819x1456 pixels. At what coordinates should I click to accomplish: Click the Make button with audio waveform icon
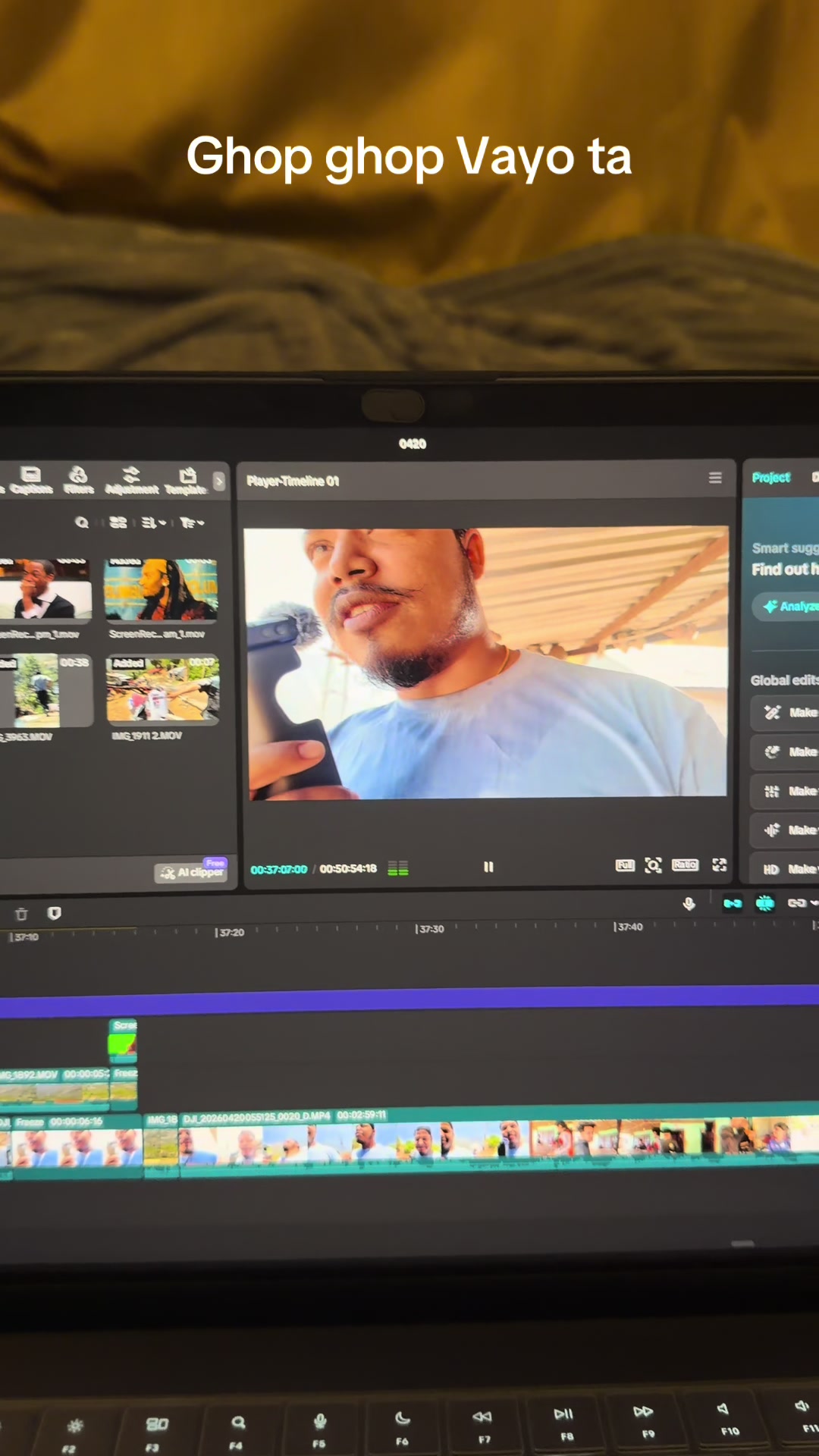tap(786, 830)
